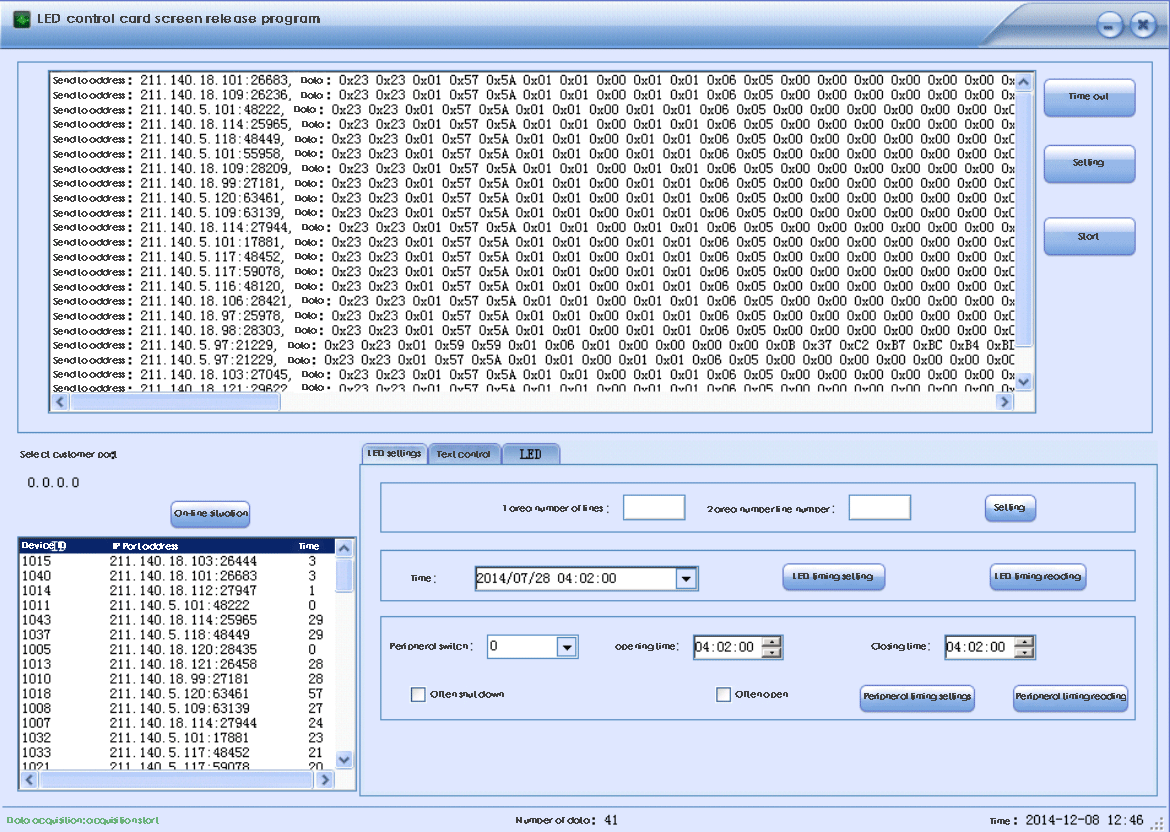Click the Start button

1089,237
